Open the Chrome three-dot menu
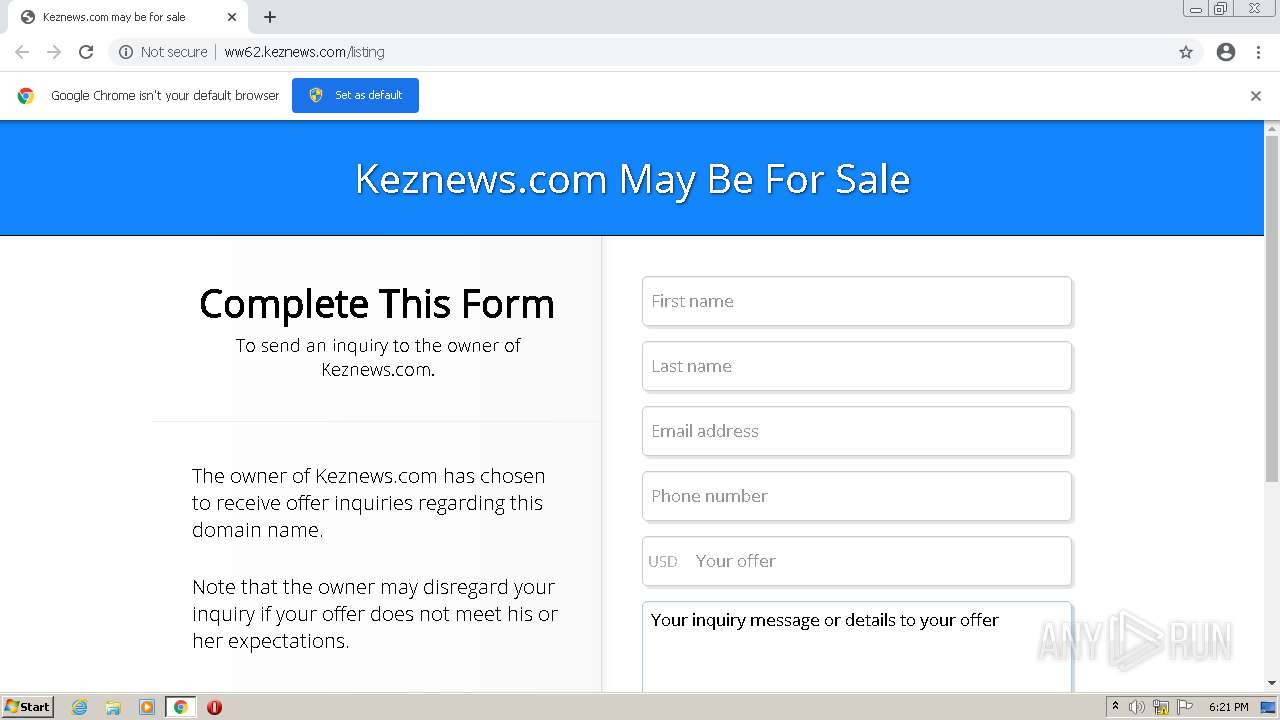This screenshot has height=720, width=1280. coord(1258,52)
